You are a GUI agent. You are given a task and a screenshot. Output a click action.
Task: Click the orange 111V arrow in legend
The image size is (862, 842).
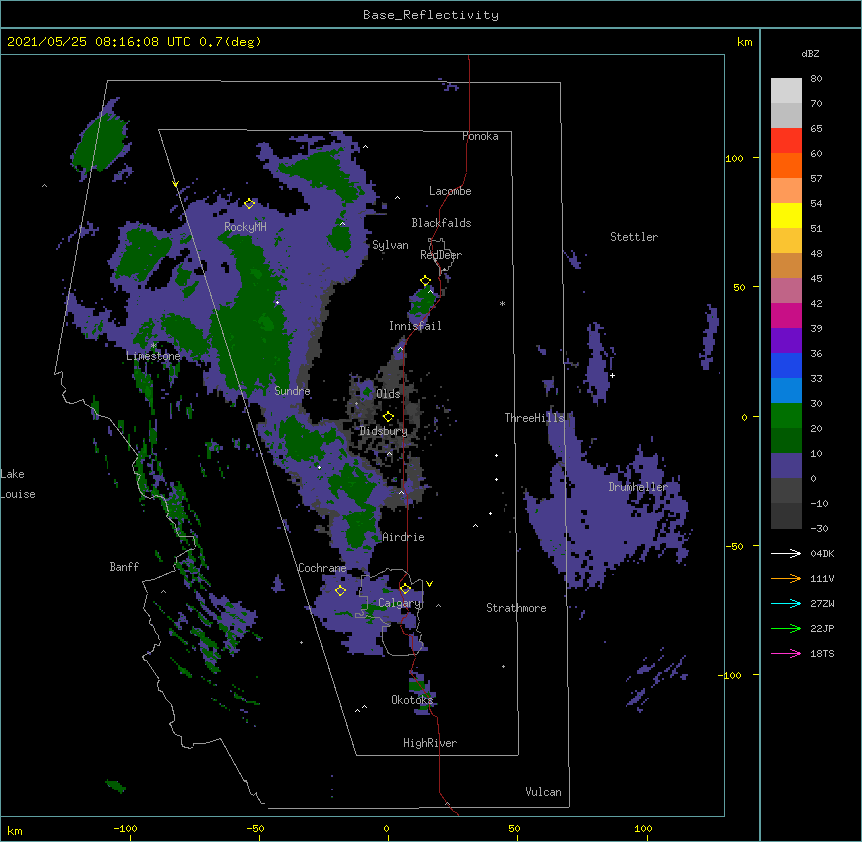(786, 578)
